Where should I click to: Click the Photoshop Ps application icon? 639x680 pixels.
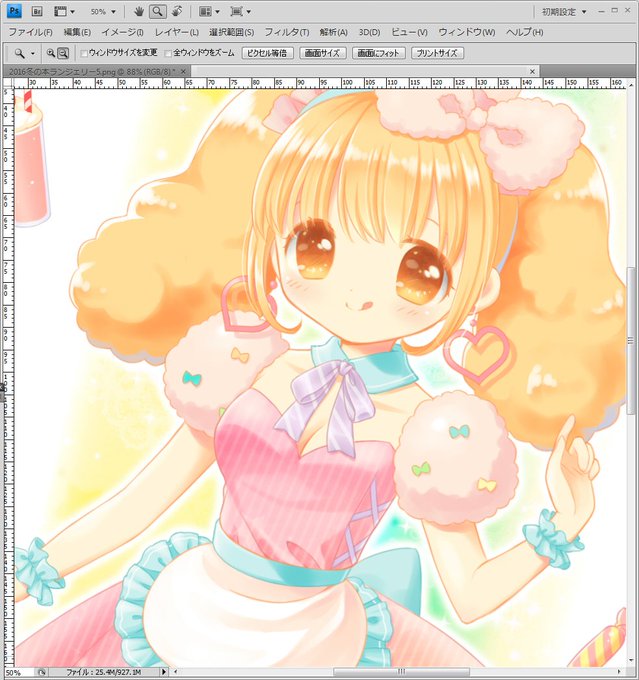[x=14, y=11]
